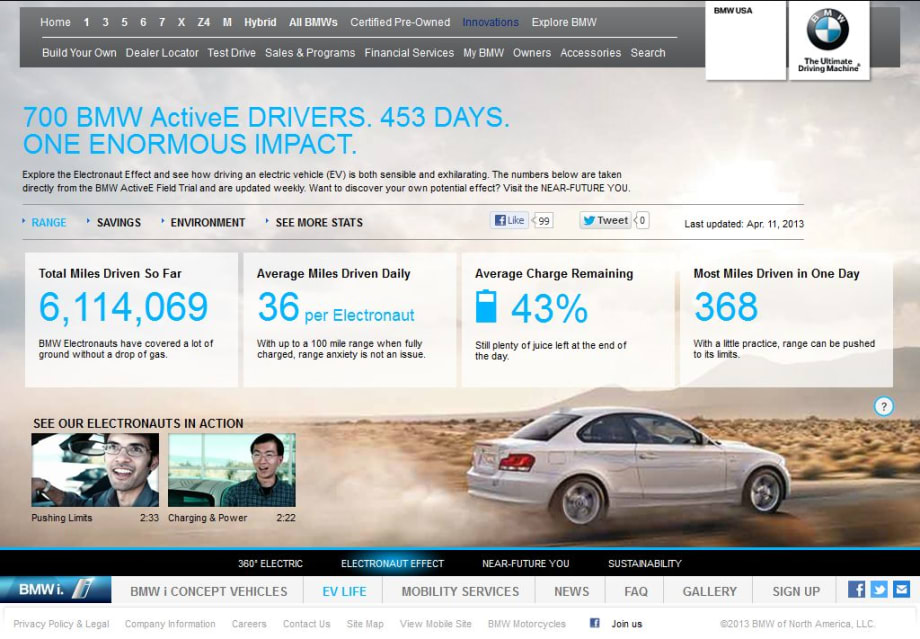Click the footer Facebook icon beside Join us

tap(594, 623)
